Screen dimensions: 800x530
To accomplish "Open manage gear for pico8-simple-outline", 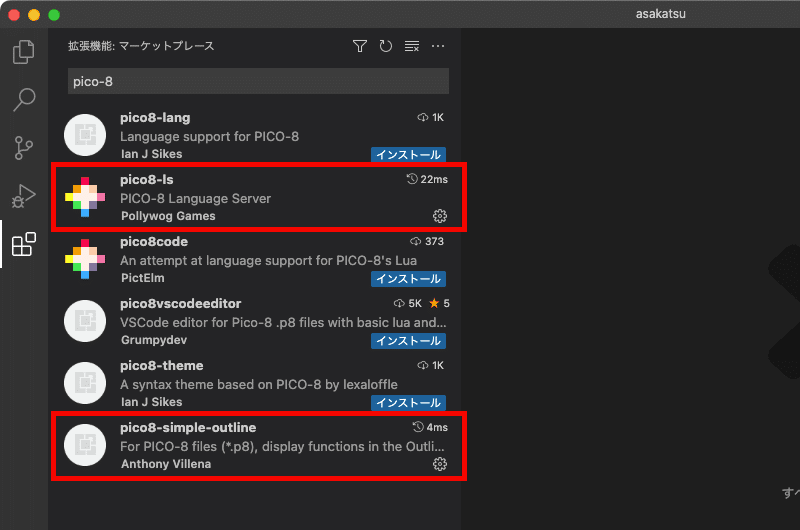I will tap(439, 464).
